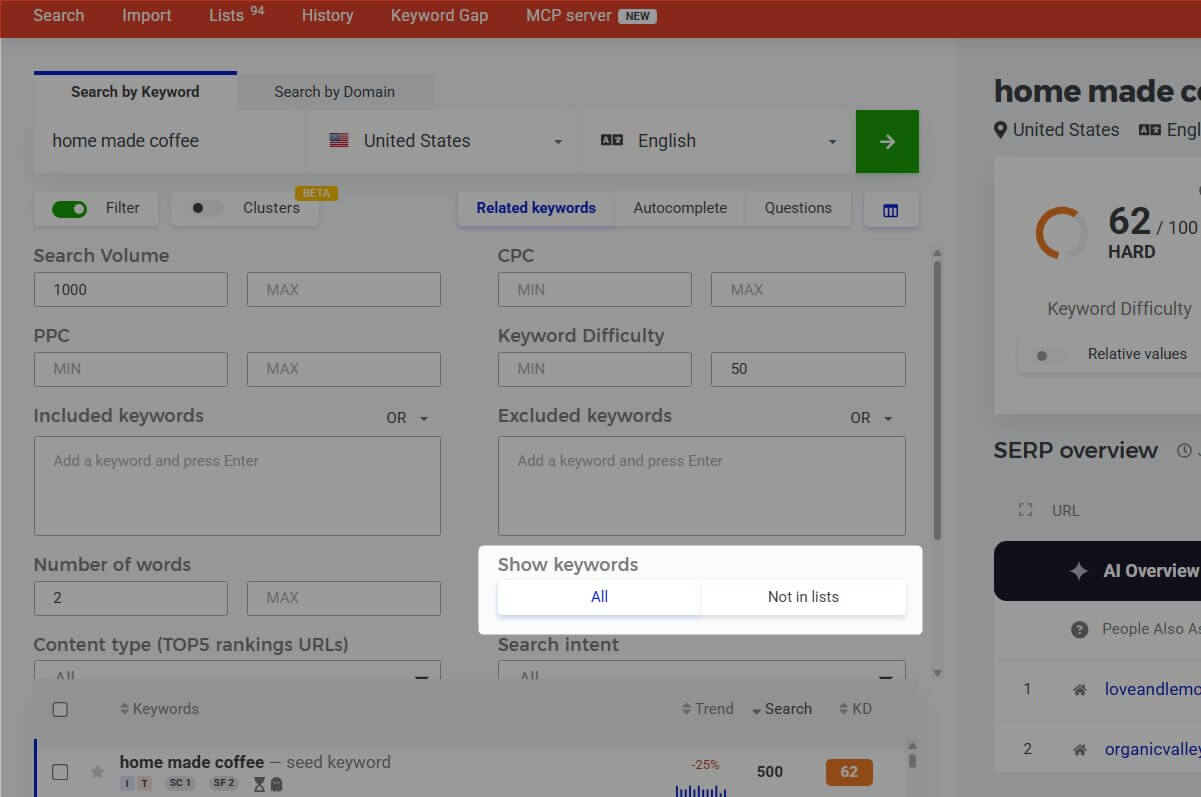Open the organicvalley SERP link
Image resolution: width=1201 pixels, height=797 pixels.
pyautogui.click(x=1152, y=749)
